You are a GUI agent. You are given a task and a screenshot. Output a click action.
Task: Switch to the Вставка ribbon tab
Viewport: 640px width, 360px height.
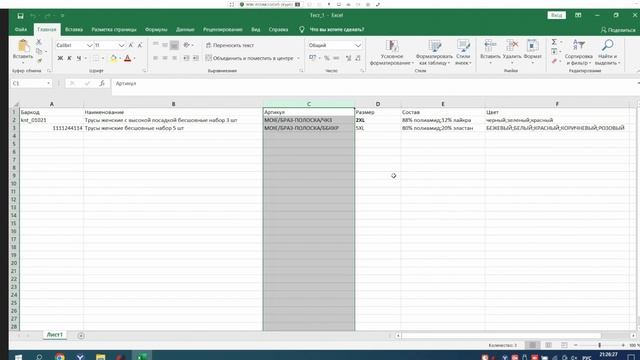click(x=74, y=29)
